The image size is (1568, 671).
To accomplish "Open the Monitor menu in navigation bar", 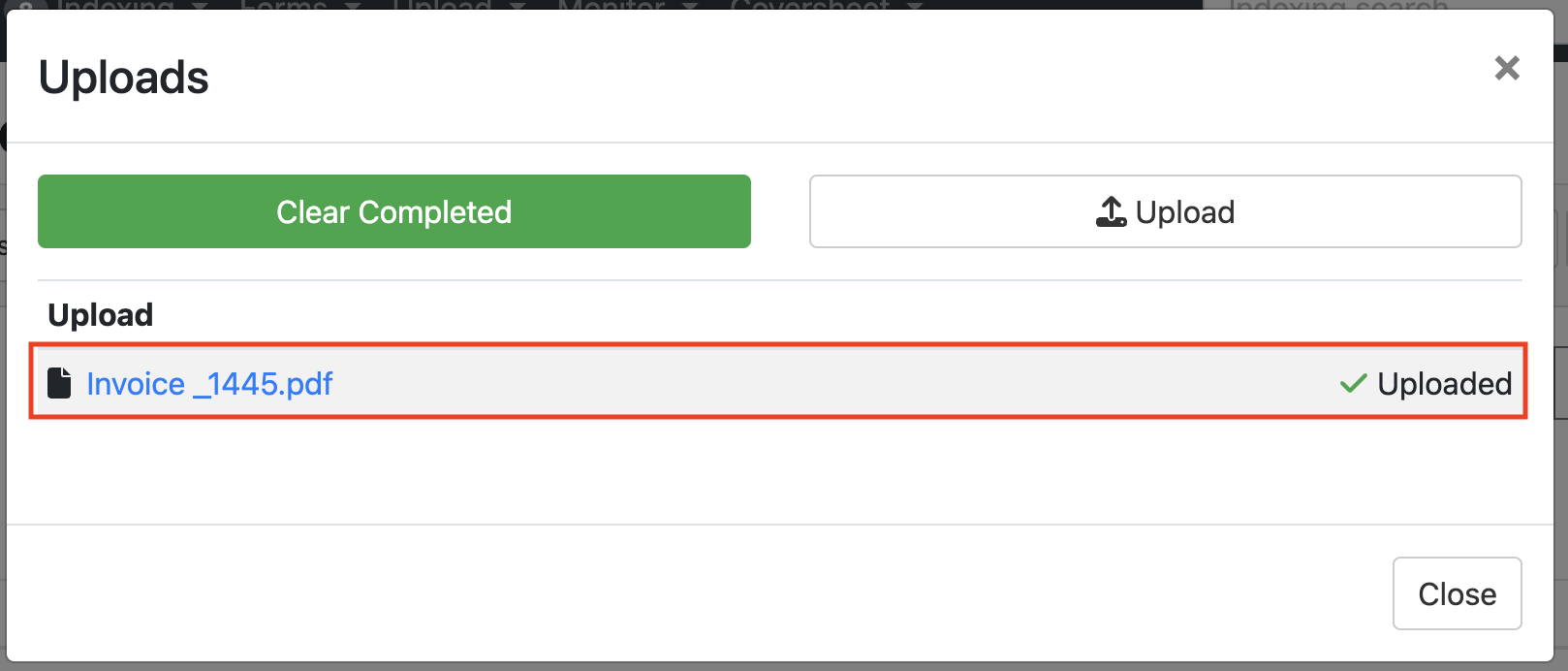I will click(x=611, y=5).
